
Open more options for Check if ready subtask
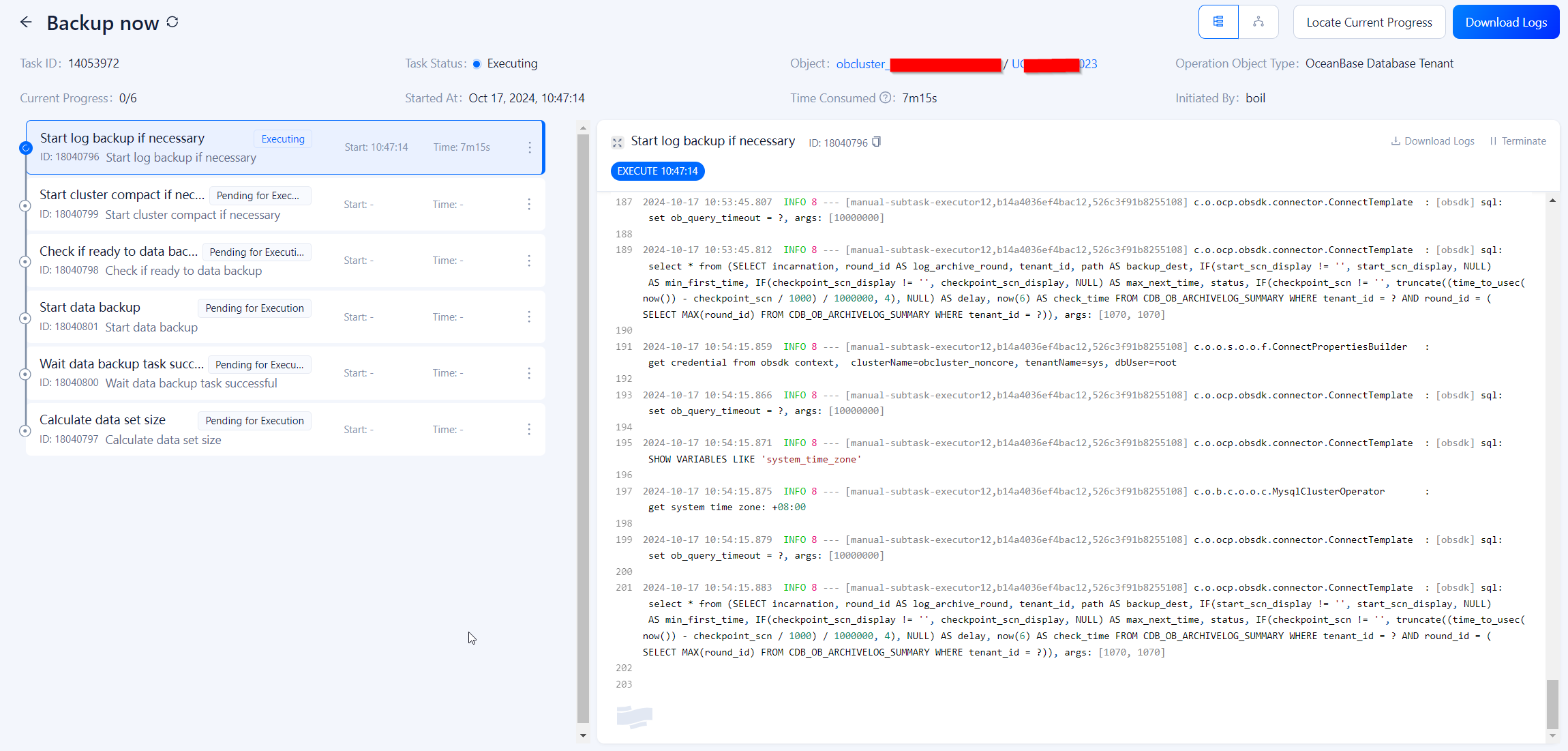[x=529, y=261]
